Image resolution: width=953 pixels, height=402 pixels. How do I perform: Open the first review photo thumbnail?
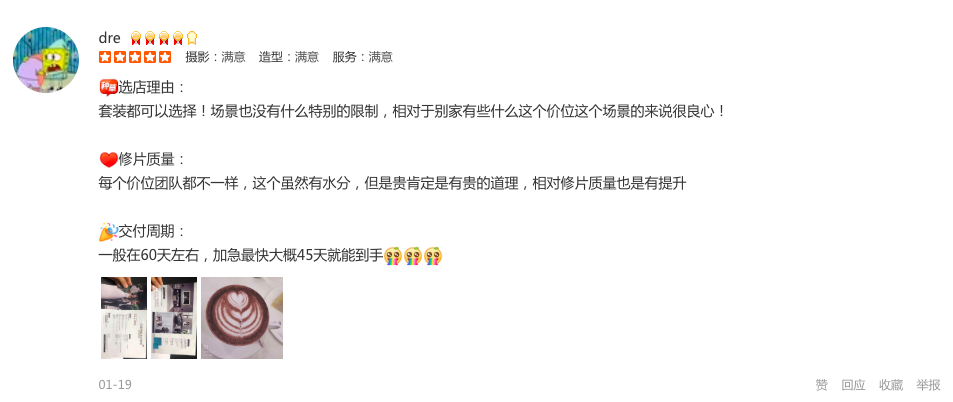pos(124,318)
